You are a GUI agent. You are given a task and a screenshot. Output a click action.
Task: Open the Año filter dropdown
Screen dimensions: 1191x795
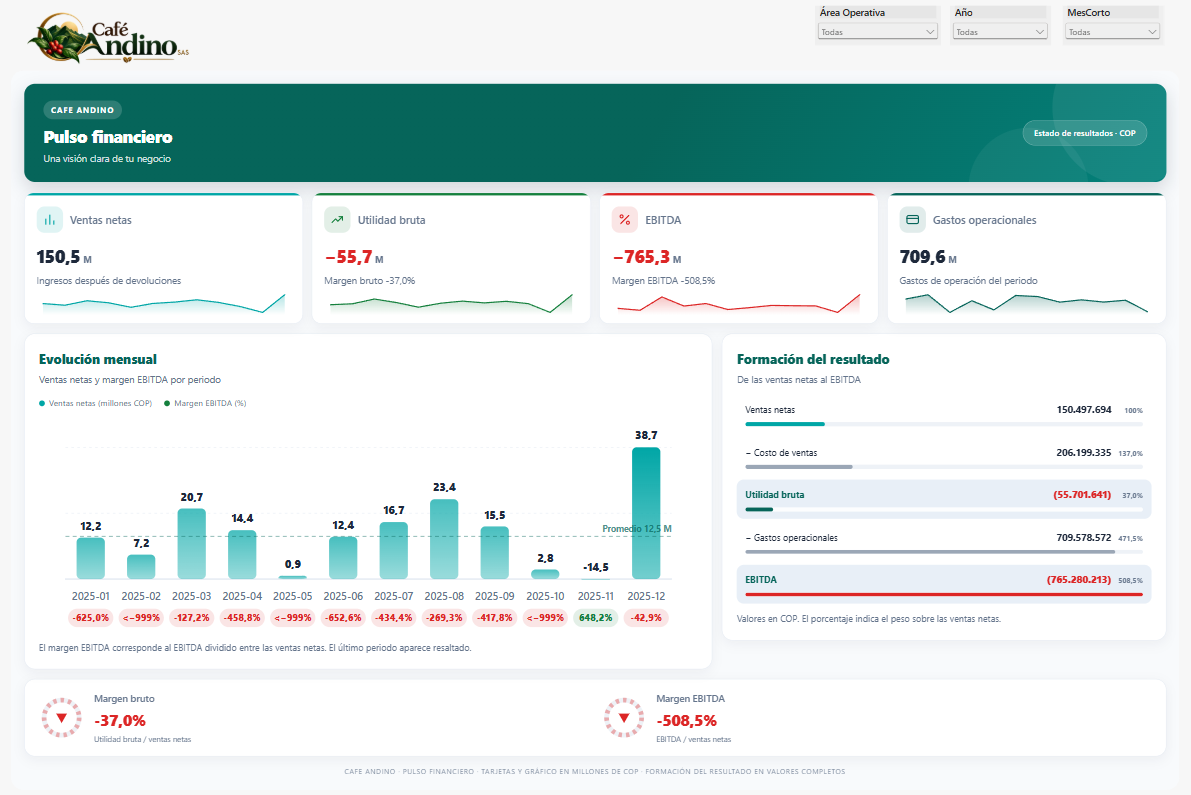1000,32
